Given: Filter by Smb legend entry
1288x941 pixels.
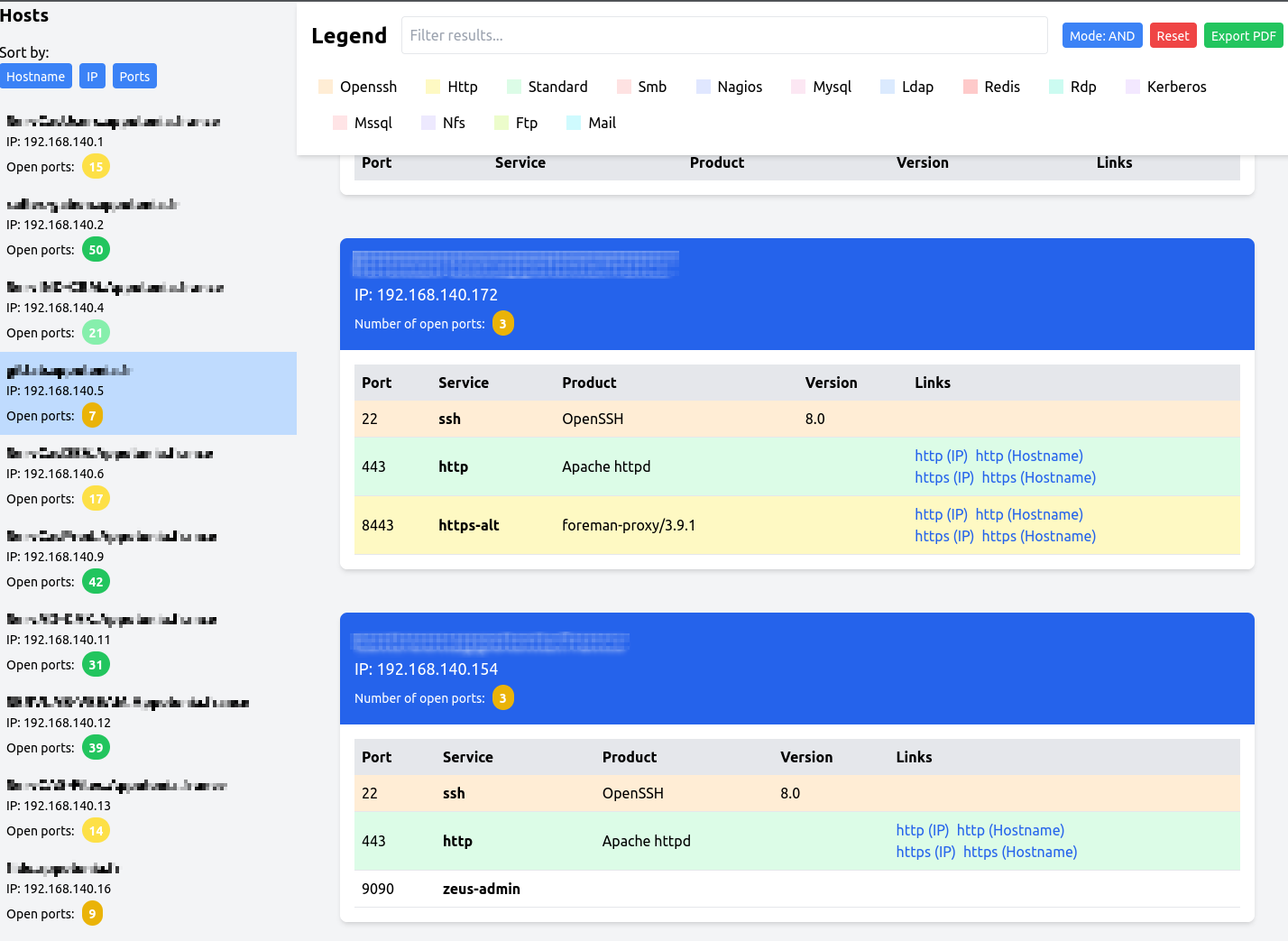Looking at the screenshot, I should (x=641, y=87).
